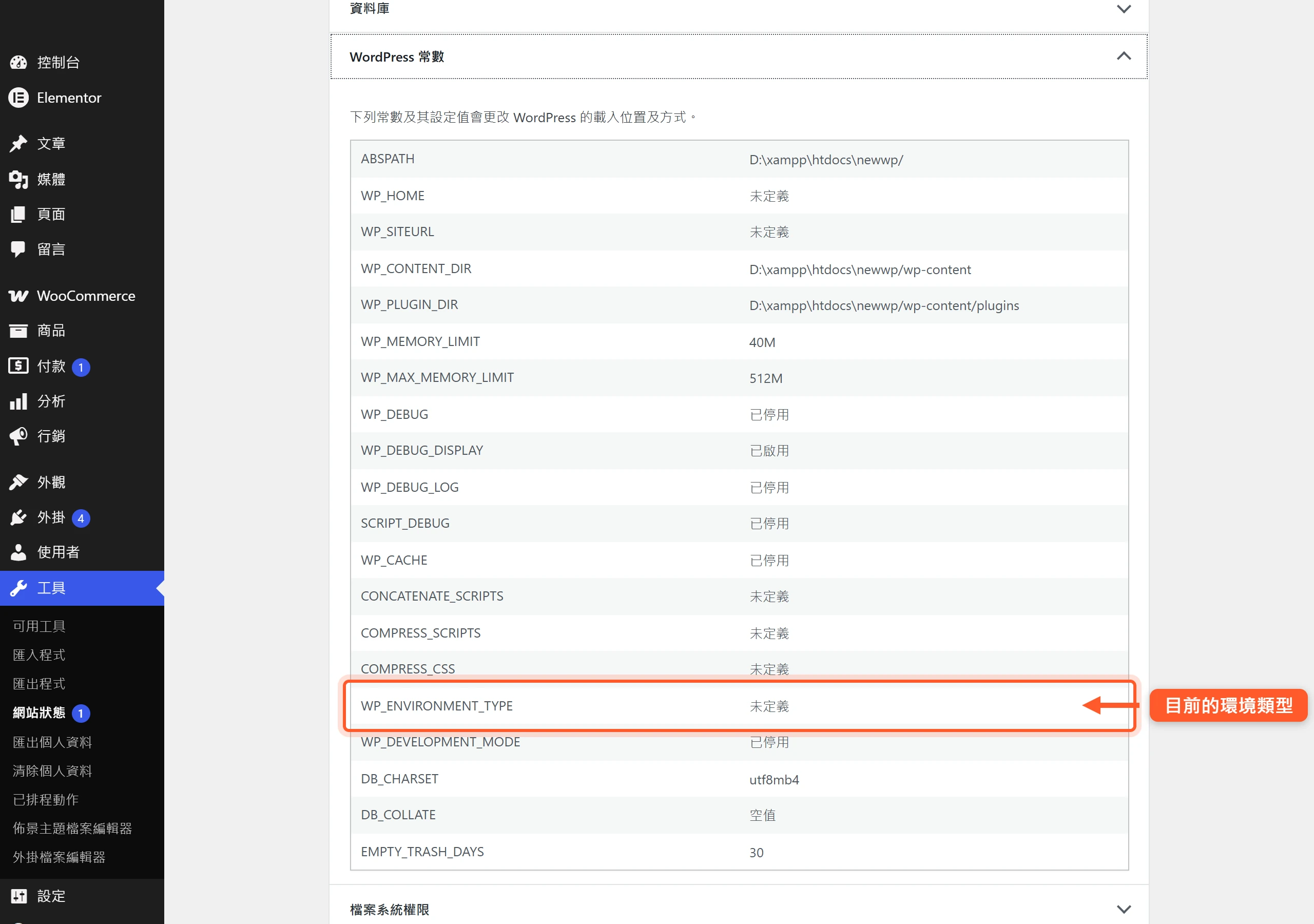Click the 商品 archive box icon

tap(18, 331)
